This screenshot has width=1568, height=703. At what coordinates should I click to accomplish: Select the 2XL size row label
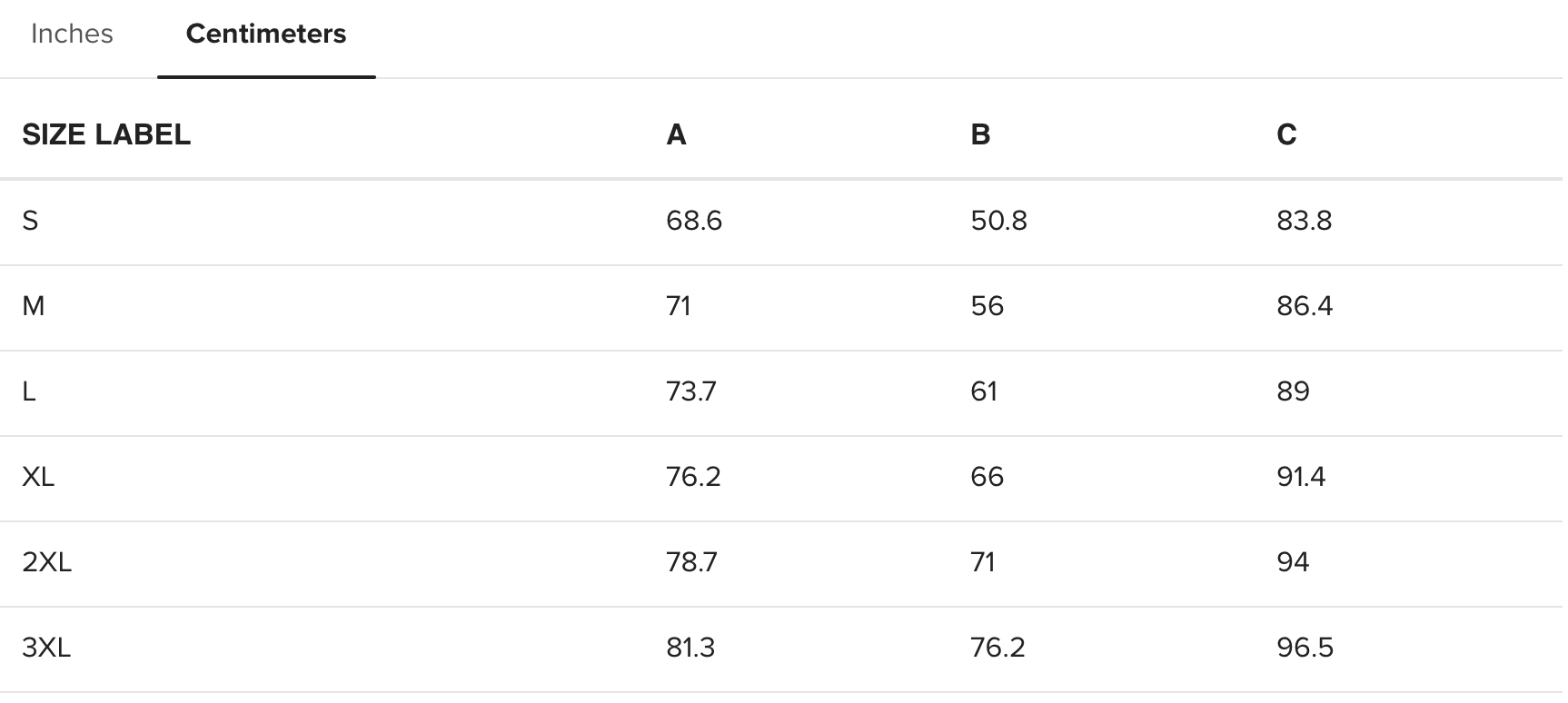(x=46, y=562)
